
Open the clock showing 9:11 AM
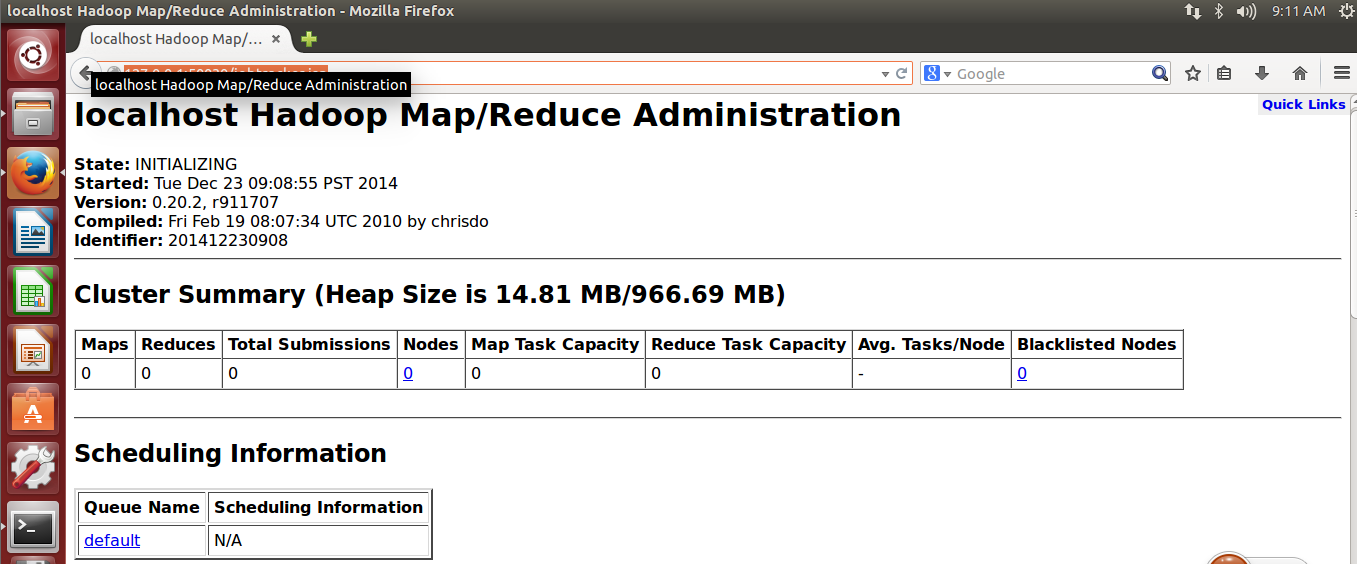[1298, 11]
